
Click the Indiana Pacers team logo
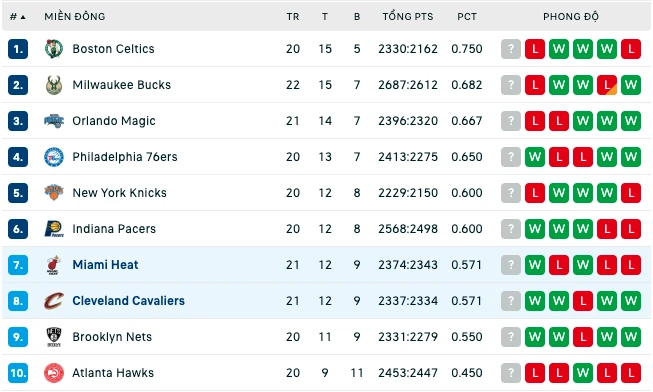tap(54, 229)
